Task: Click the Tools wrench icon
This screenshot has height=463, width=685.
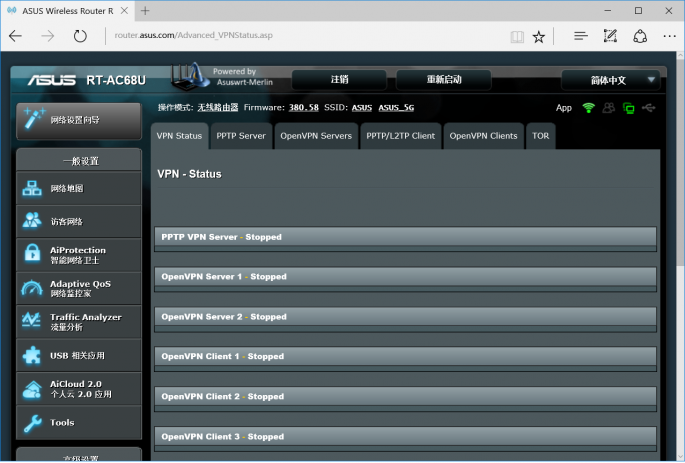Action: coord(32,423)
